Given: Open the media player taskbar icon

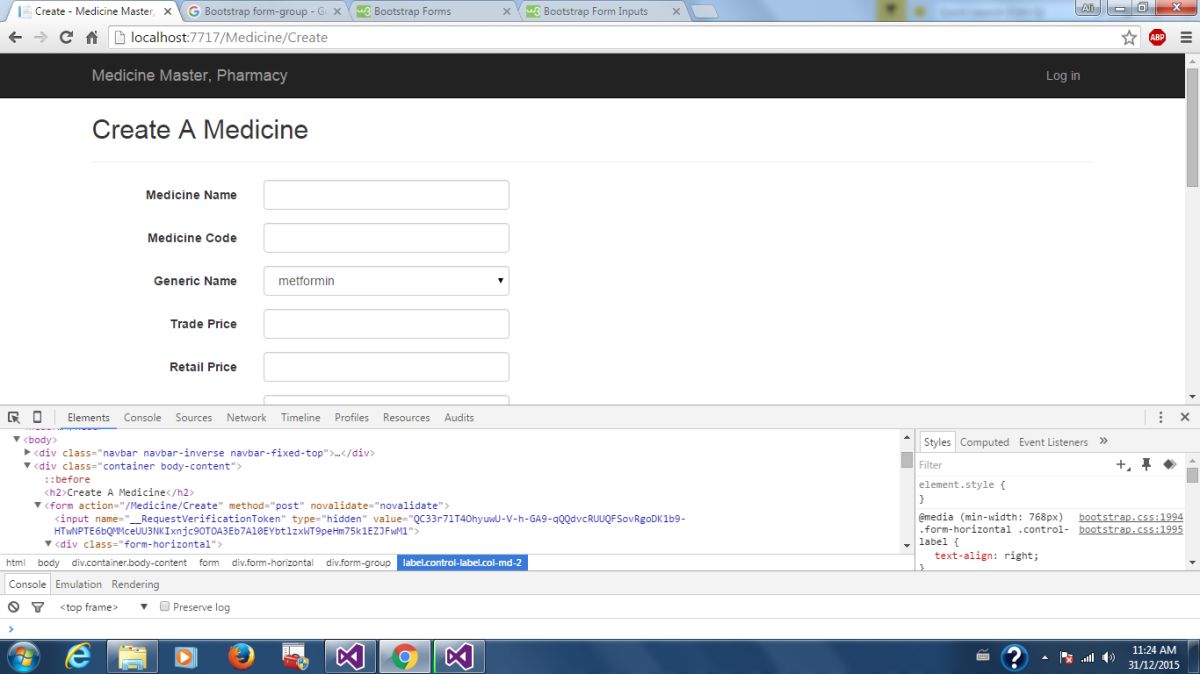Looking at the screenshot, I should pos(186,656).
